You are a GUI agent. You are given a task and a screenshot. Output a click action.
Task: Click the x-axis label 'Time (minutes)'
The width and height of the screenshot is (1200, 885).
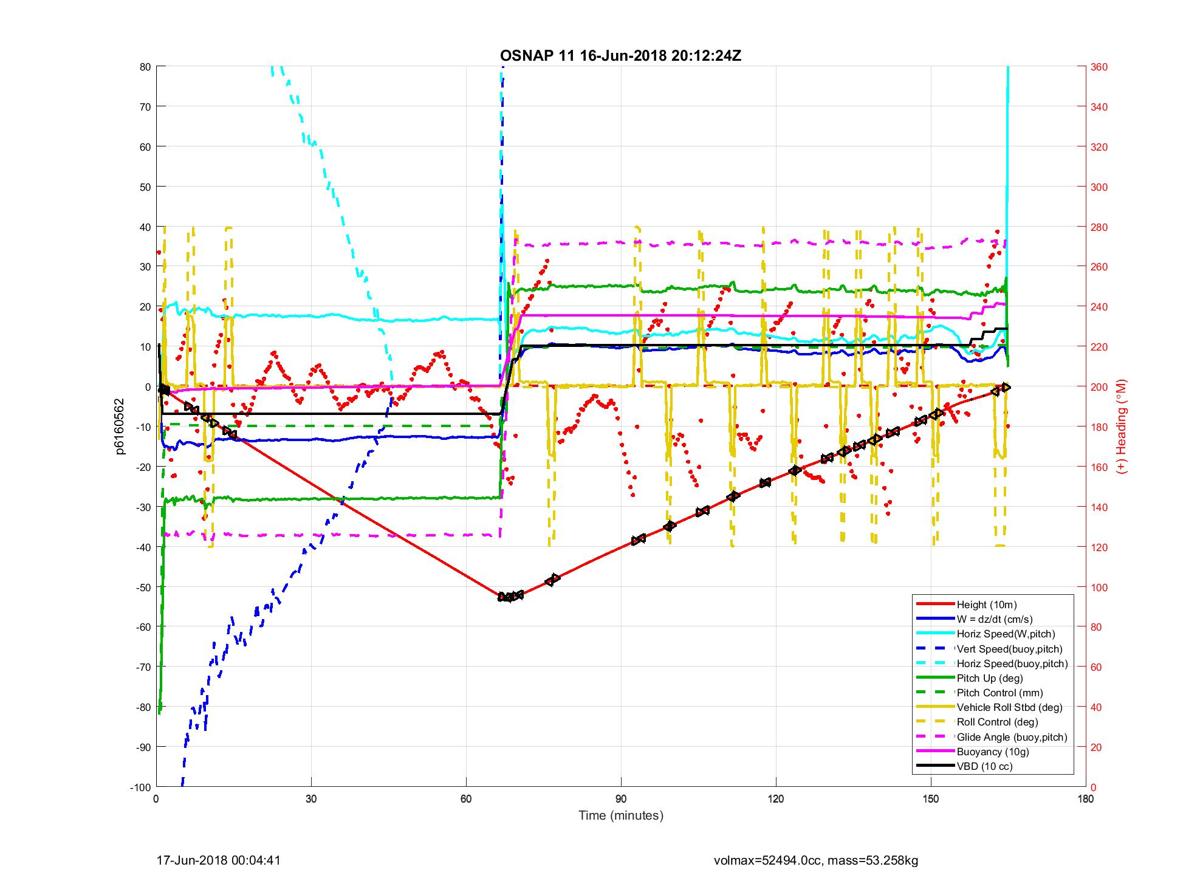pyautogui.click(x=620, y=816)
